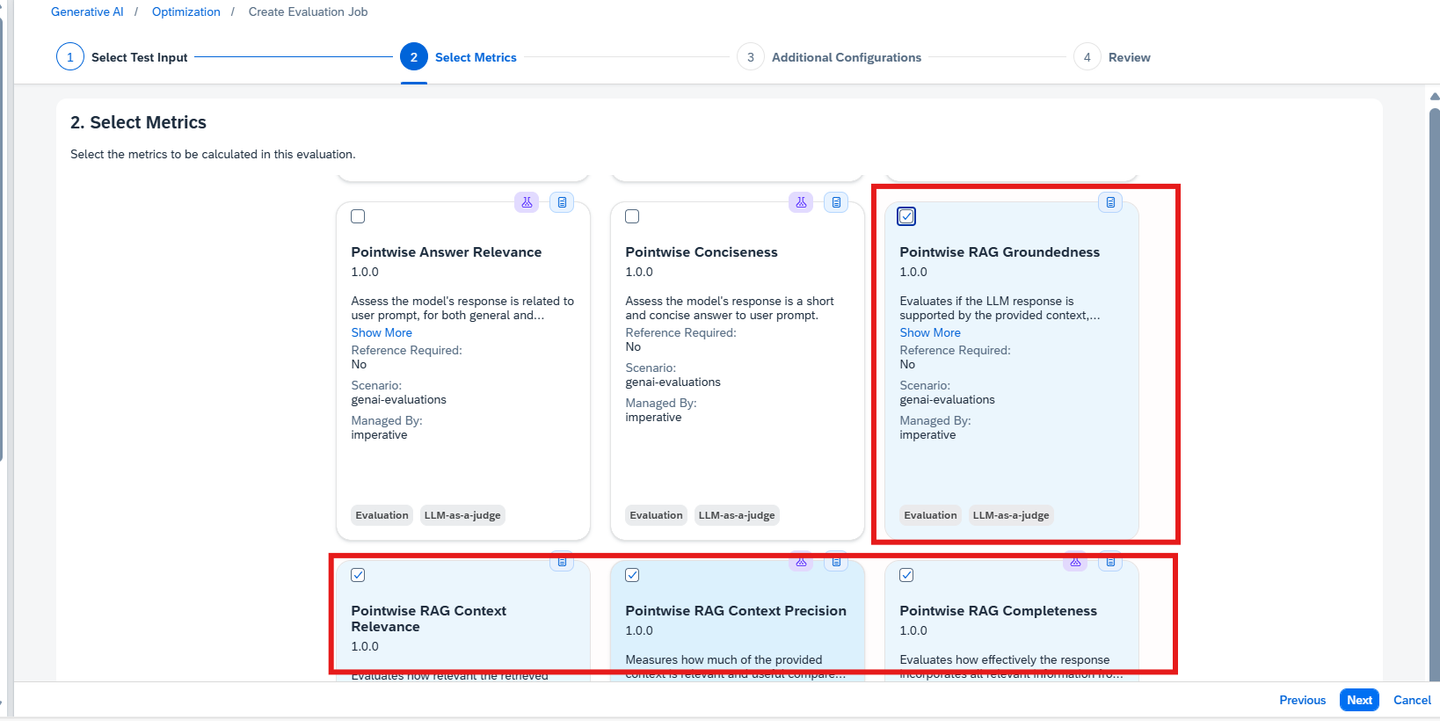Click flask icon on Pointwise RAG Context Precision card

(x=801, y=561)
